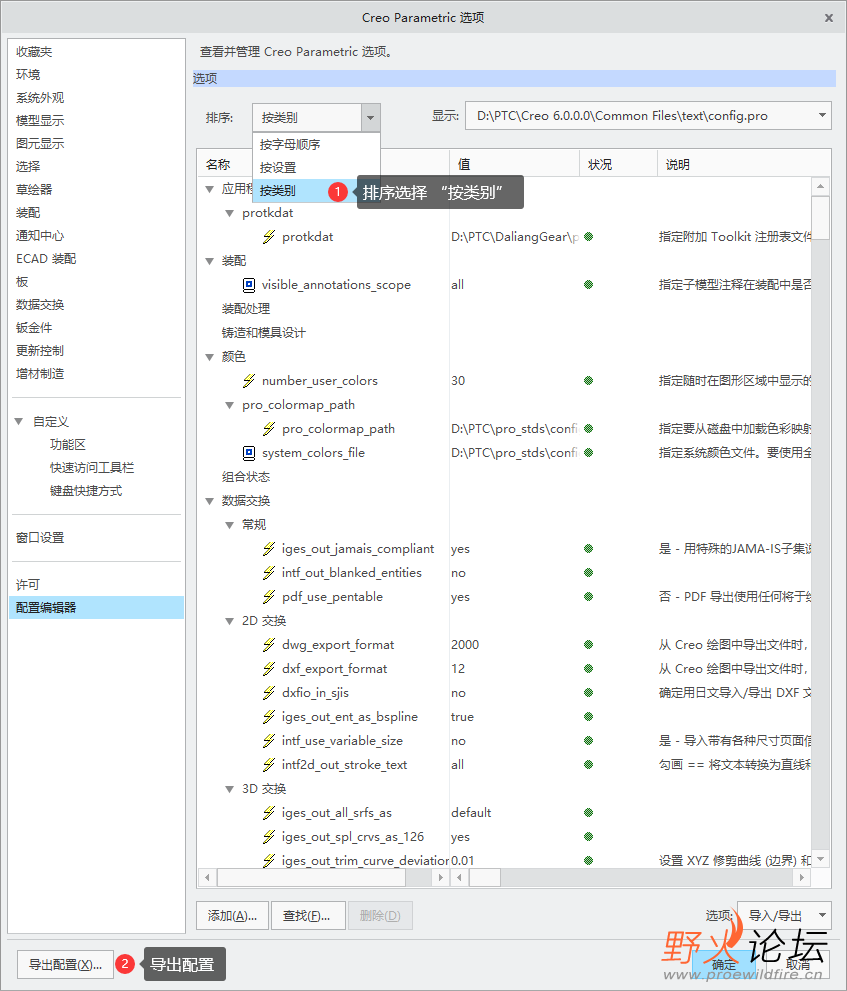Open 模型显示 settings page
This screenshot has height=991, width=847.
(40, 121)
